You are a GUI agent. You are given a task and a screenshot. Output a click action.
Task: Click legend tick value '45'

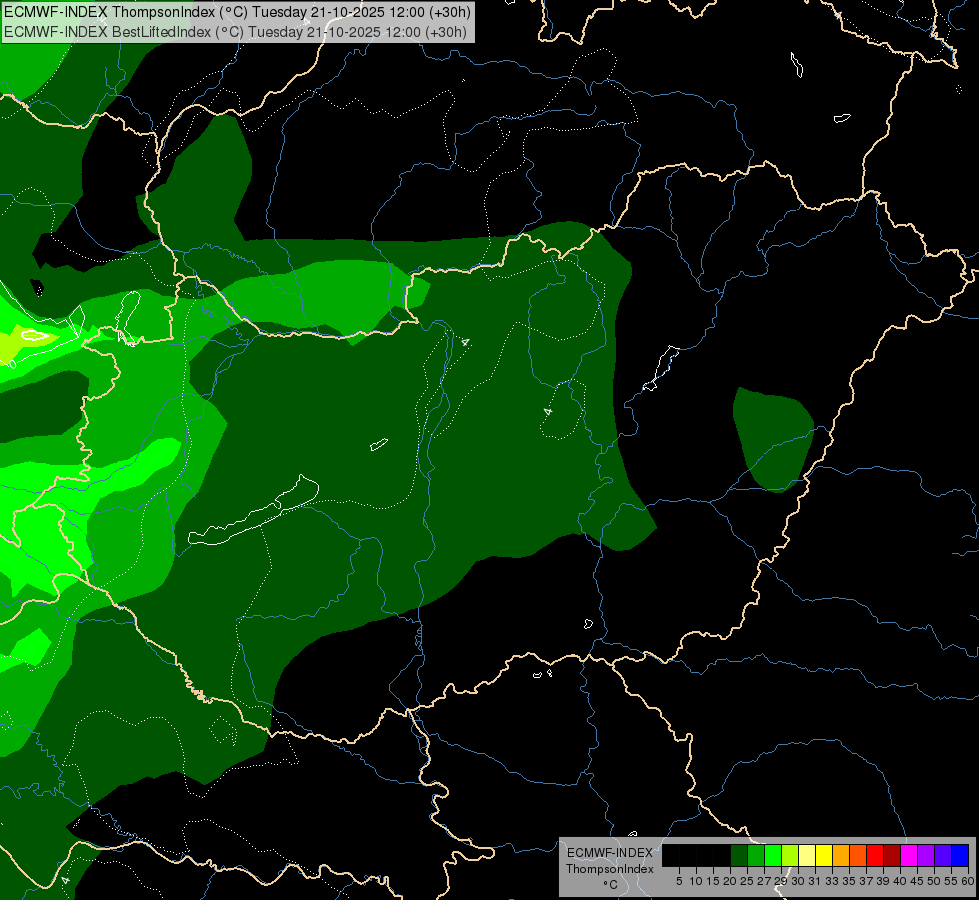coord(917,881)
